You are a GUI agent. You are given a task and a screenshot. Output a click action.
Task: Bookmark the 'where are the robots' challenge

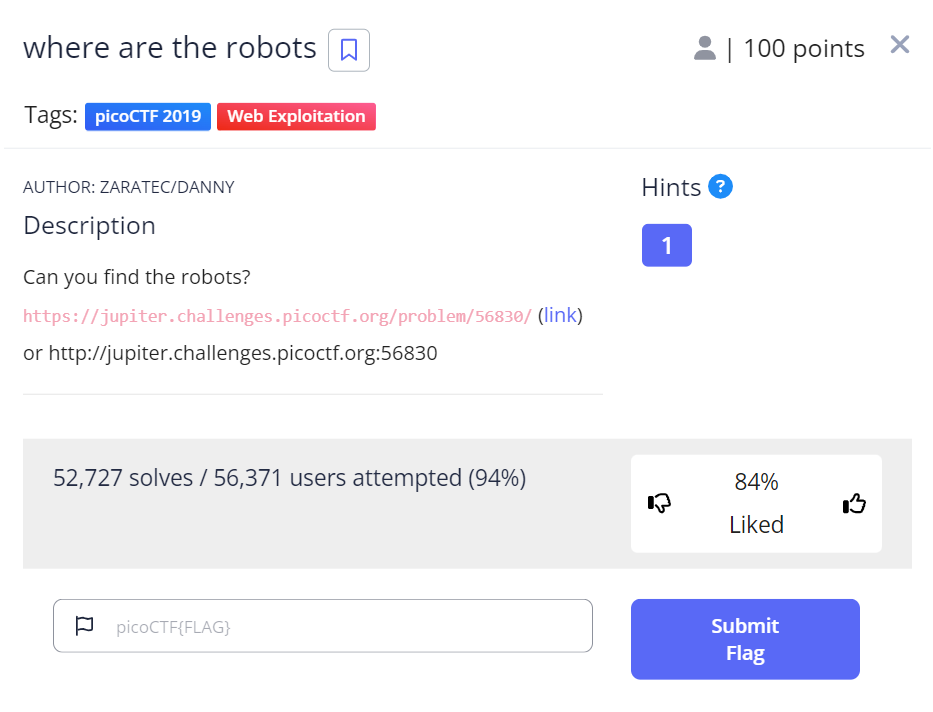[349, 50]
